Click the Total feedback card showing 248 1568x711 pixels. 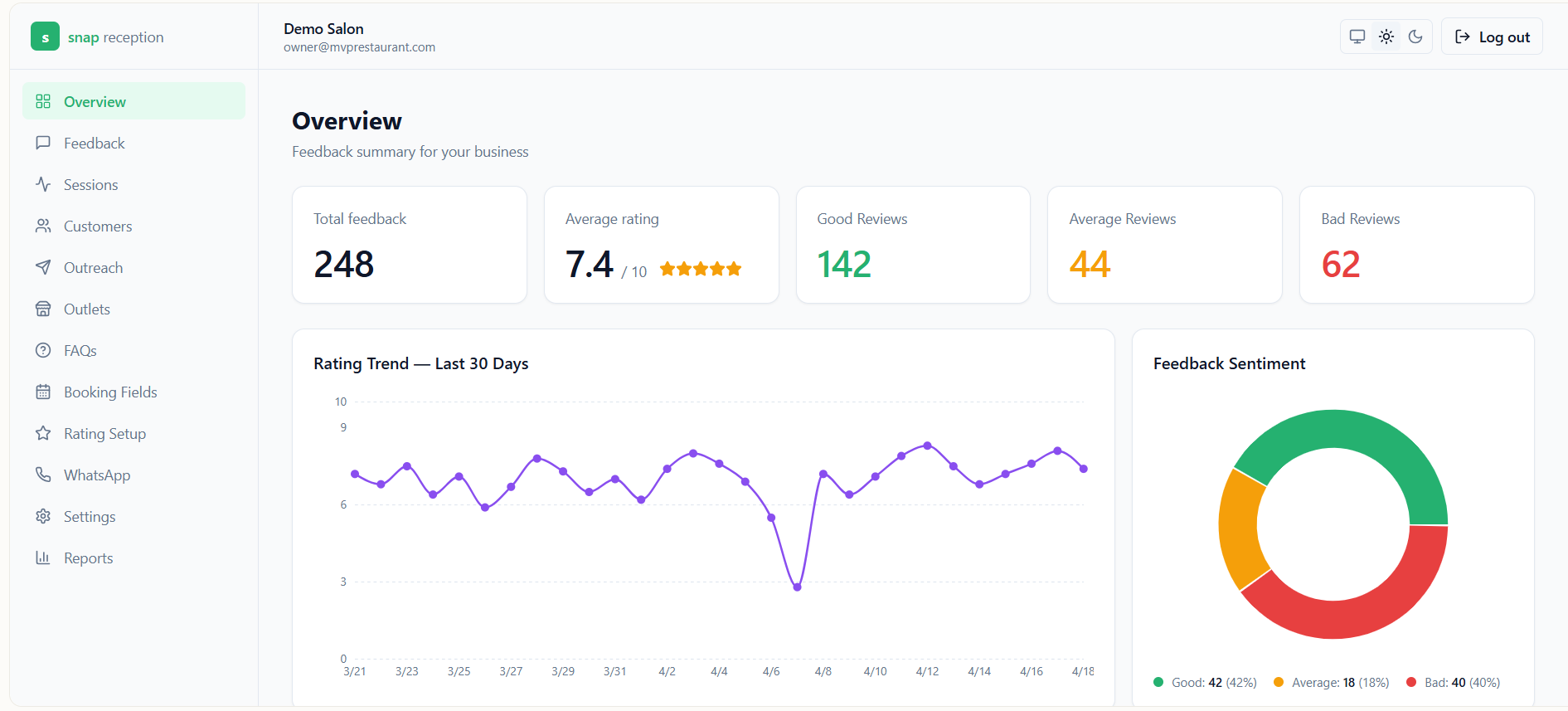tap(410, 245)
